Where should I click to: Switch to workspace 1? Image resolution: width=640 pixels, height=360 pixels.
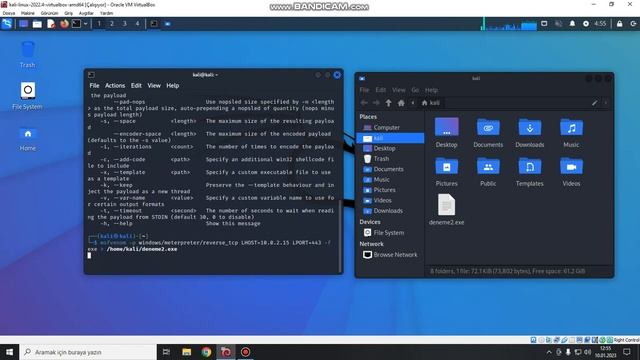tap(99, 24)
